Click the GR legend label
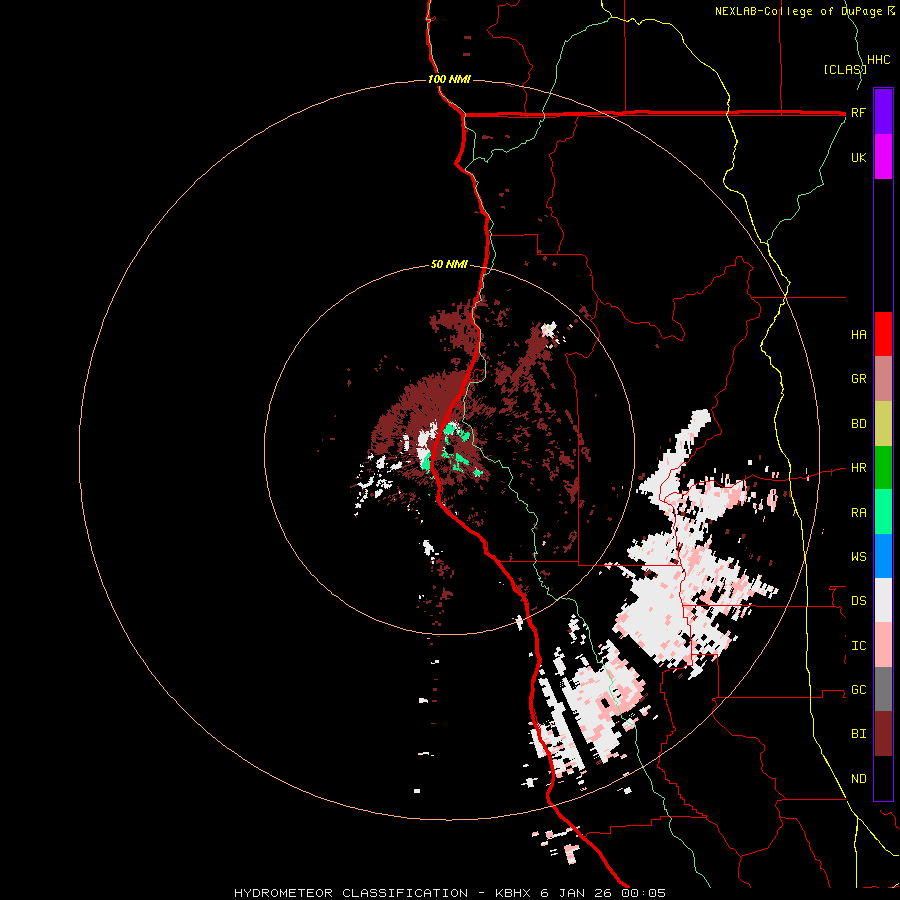900x900 pixels. (858, 379)
